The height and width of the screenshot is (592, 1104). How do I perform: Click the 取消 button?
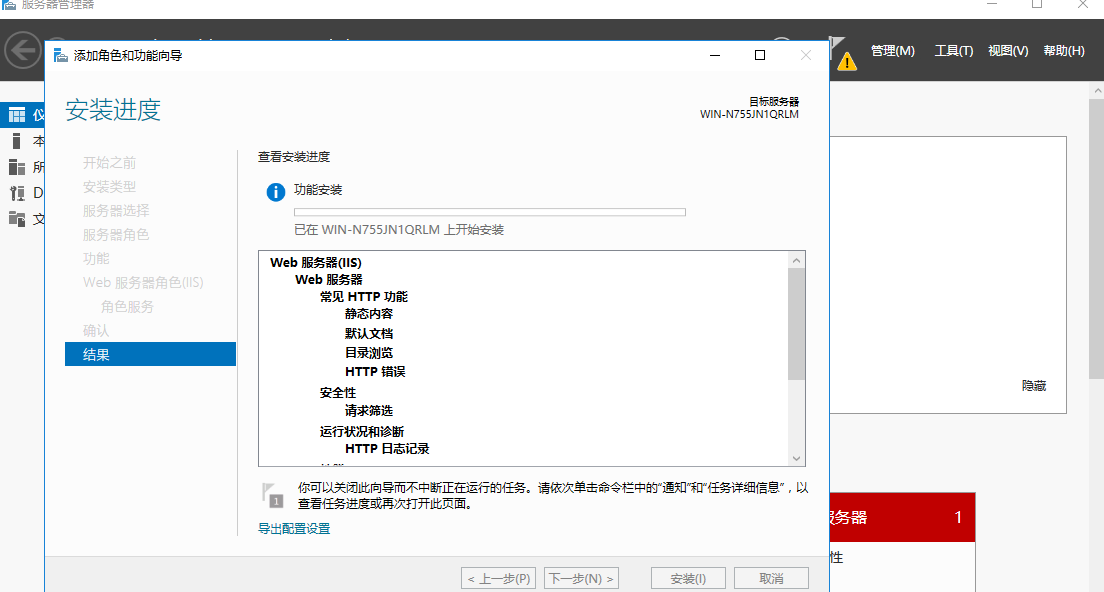click(x=771, y=579)
